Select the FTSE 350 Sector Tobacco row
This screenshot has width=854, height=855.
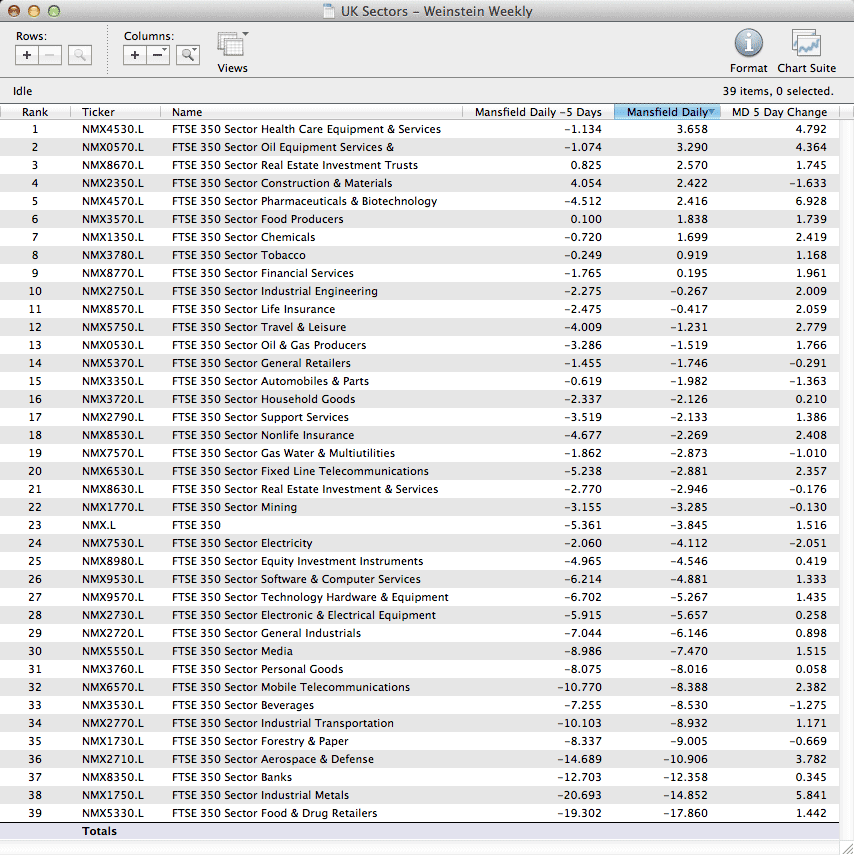pyautogui.click(x=238, y=255)
